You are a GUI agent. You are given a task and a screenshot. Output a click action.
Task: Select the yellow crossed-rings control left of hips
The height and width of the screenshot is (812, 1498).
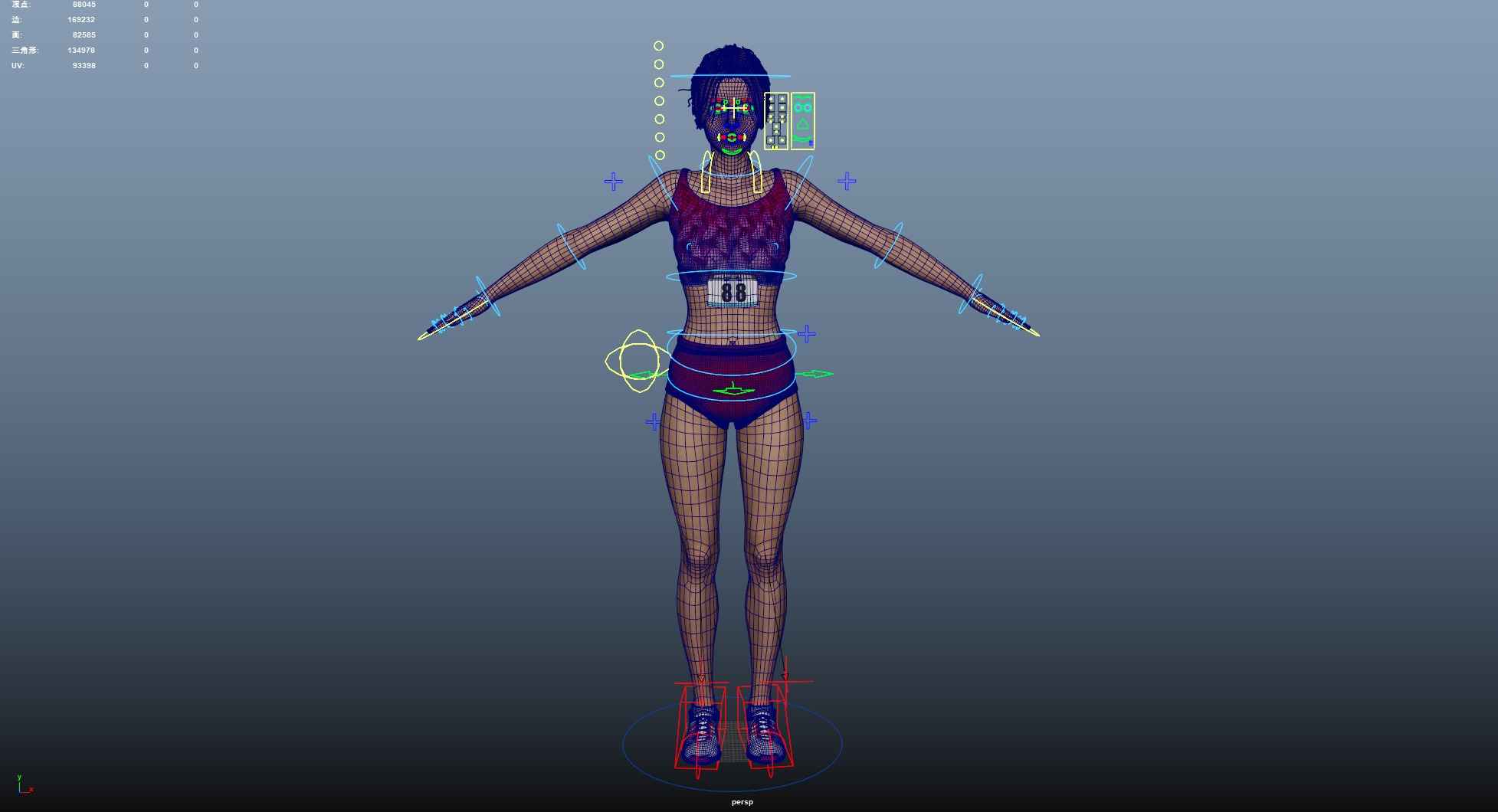(x=638, y=361)
